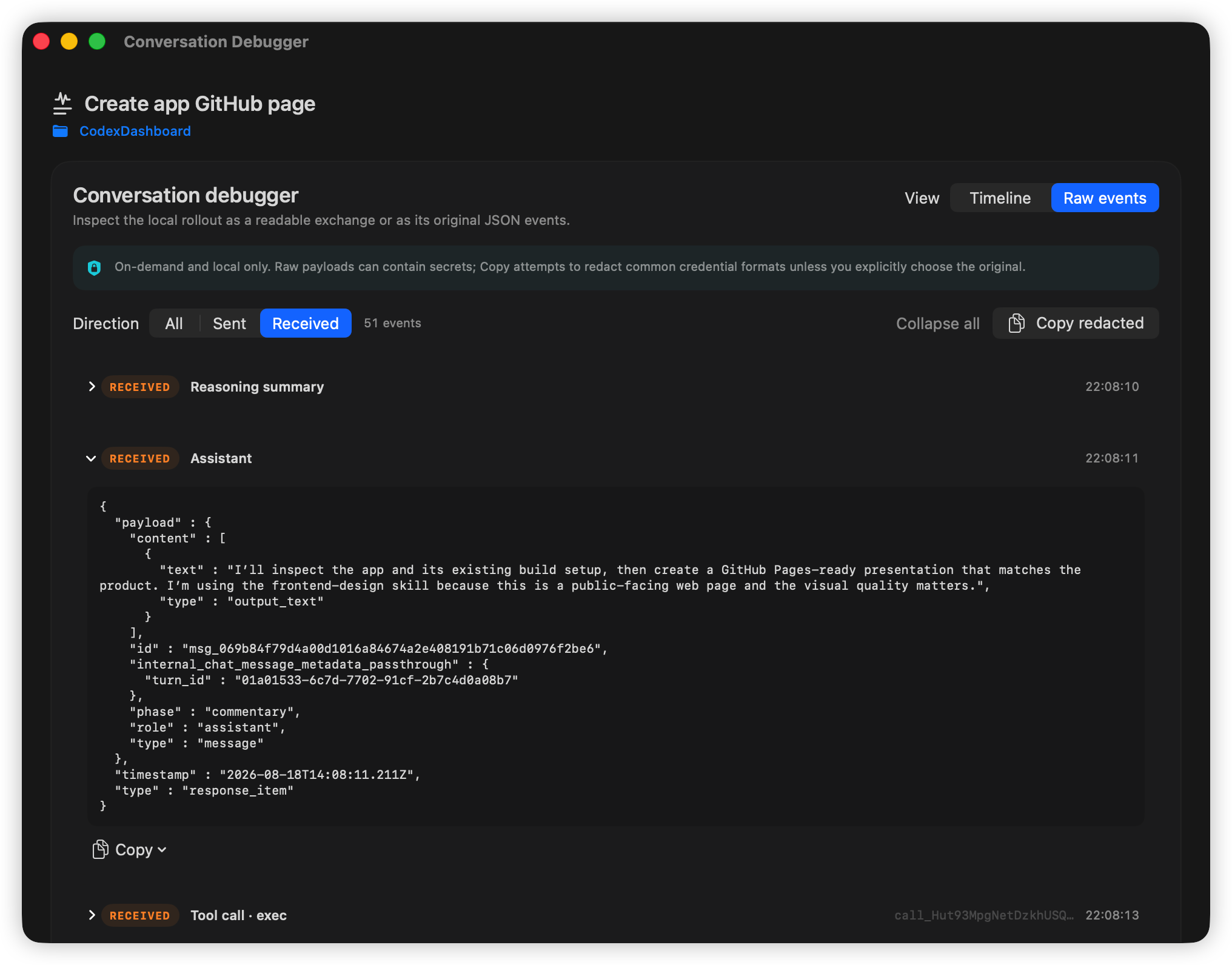
Task: Expand the Tool call exec event
Action: tap(92, 915)
